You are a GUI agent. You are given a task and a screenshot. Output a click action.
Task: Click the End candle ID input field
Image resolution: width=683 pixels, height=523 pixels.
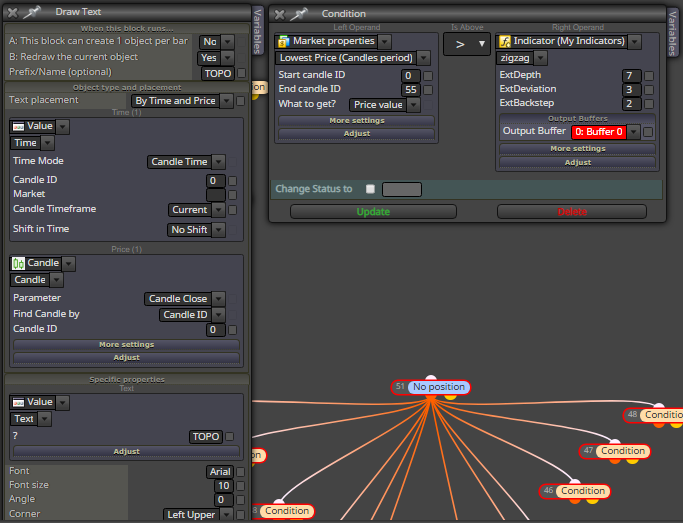coord(410,90)
